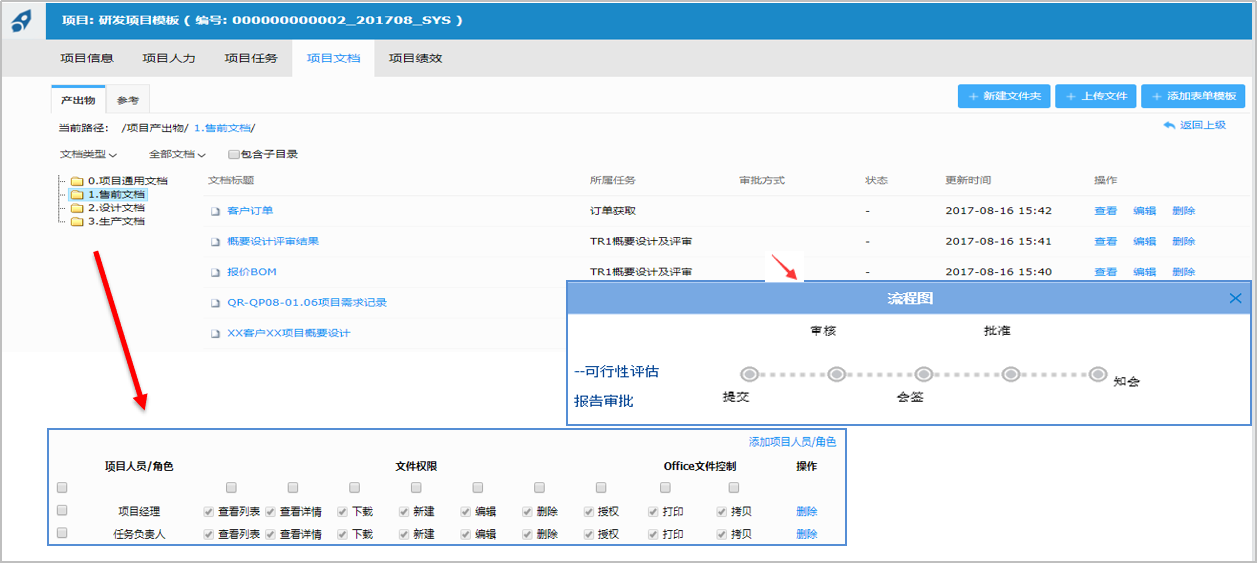
Task: Click the 知会 node in flowchart
Action: 1098,374
